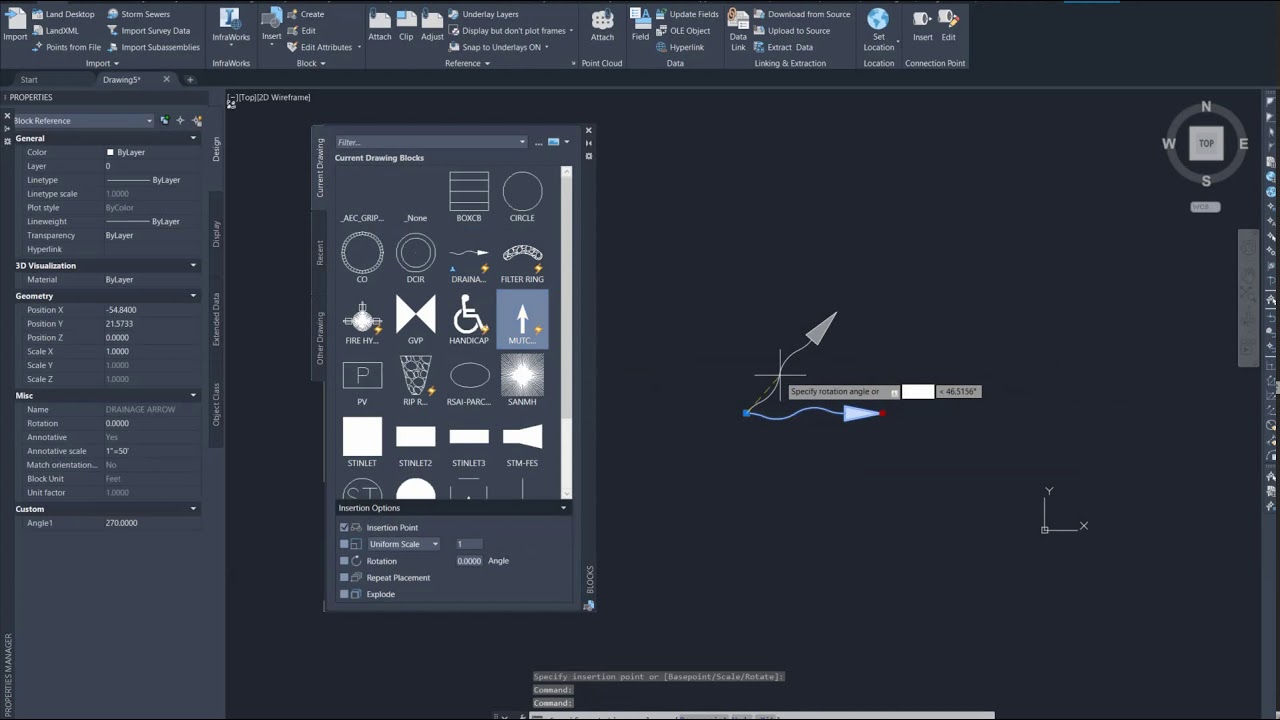Select the Clip reference tool
1280x720 pixels.
406,26
